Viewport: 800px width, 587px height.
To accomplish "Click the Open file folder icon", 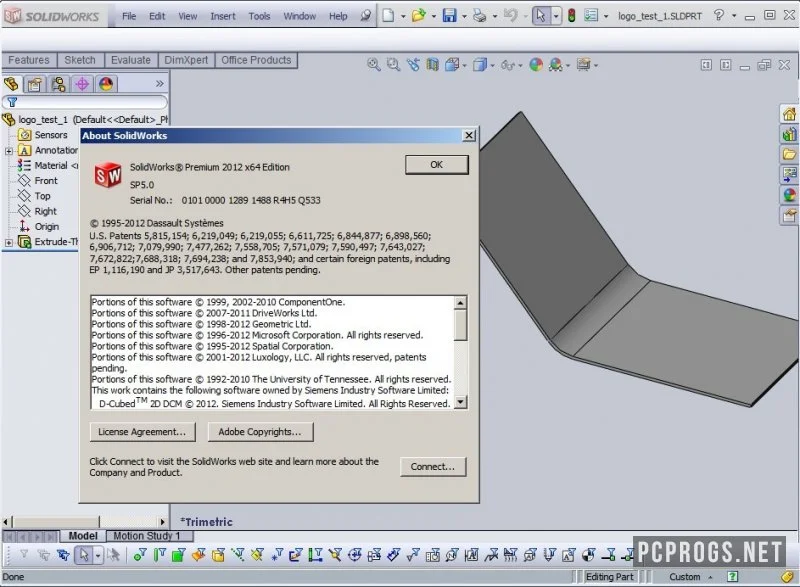I will click(418, 16).
